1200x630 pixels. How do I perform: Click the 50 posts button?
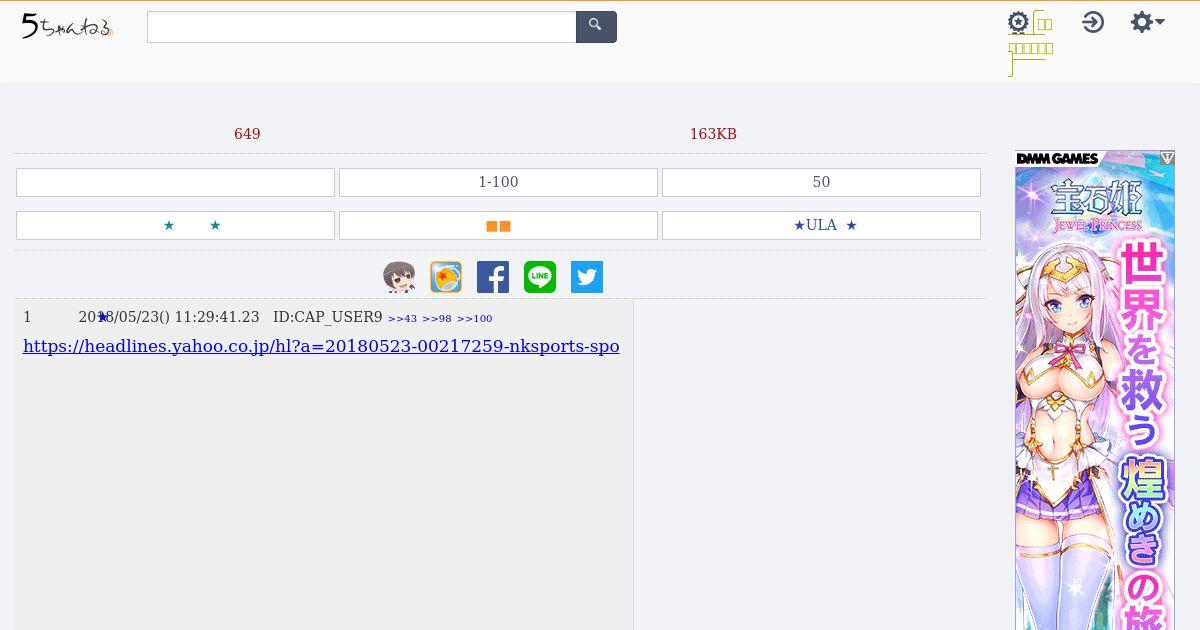click(x=821, y=182)
